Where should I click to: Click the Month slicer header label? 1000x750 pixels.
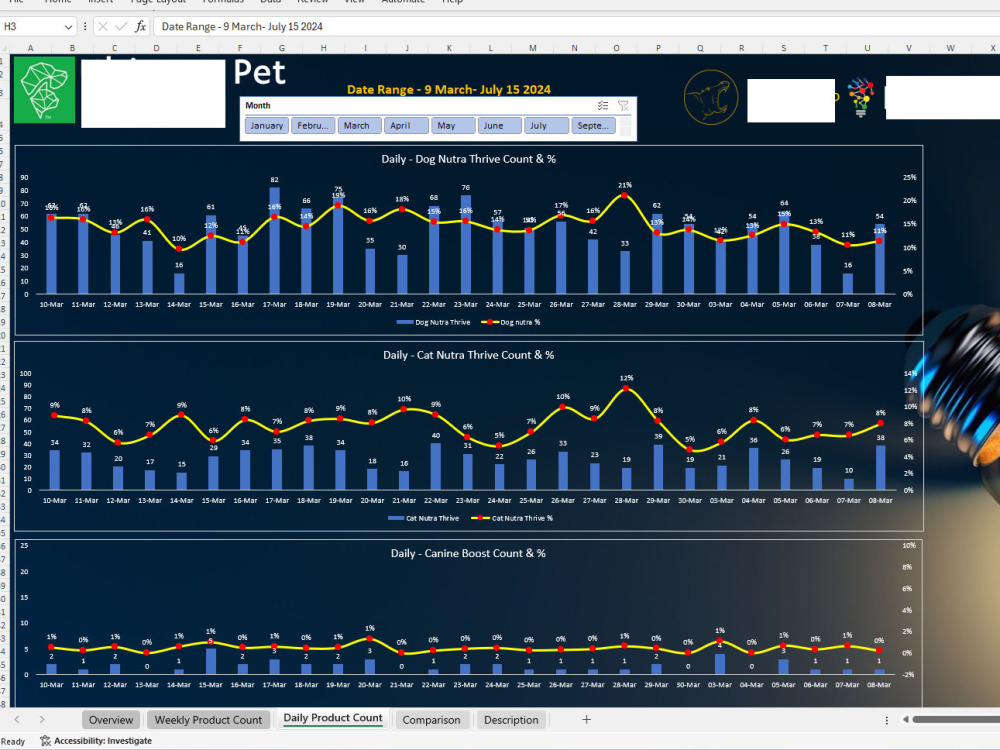pyautogui.click(x=258, y=105)
